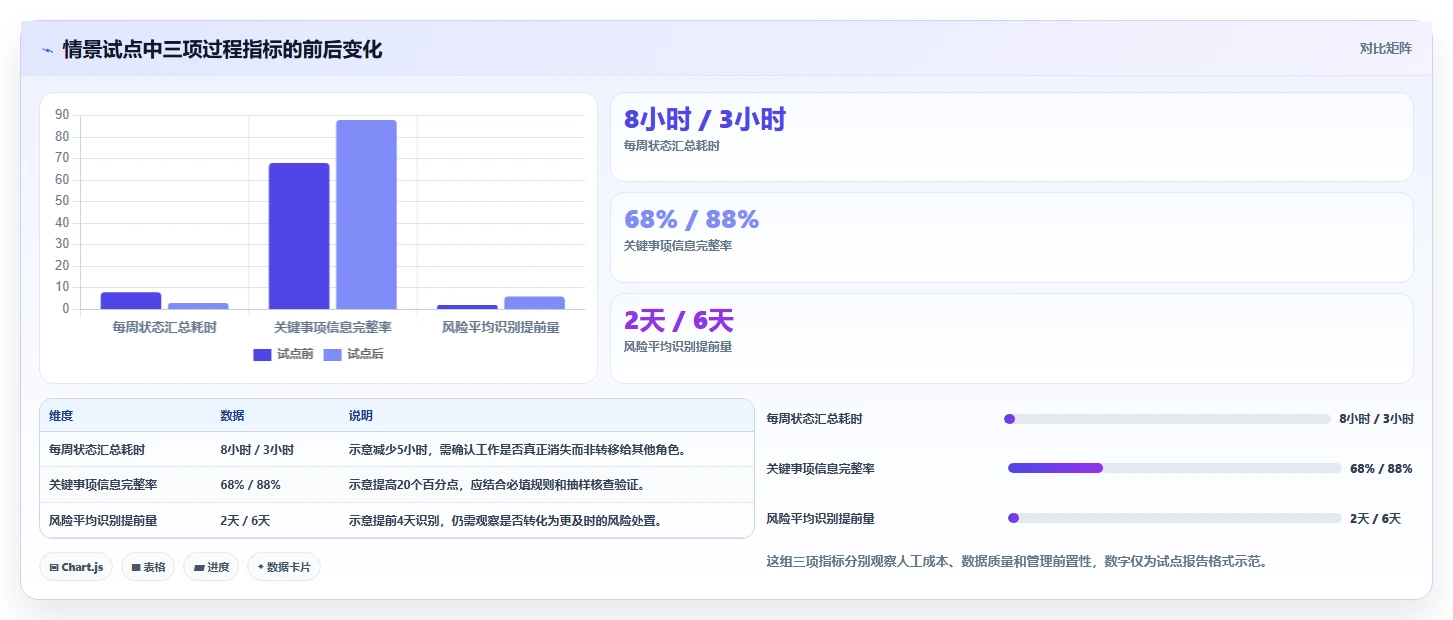Click the 对比矩阵 label in header
The width and height of the screenshot is (1453, 620).
pos(1385,48)
